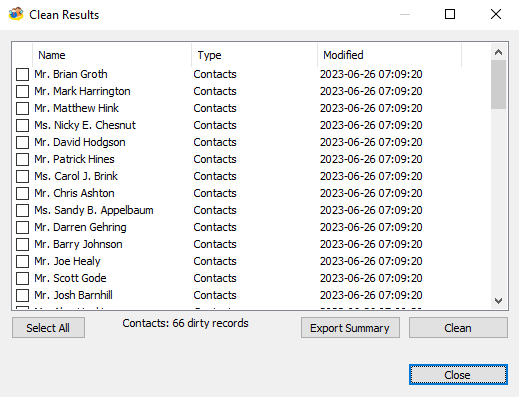Viewport: 519px width, 397px height.
Task: Click the Select All button
Action: point(48,328)
